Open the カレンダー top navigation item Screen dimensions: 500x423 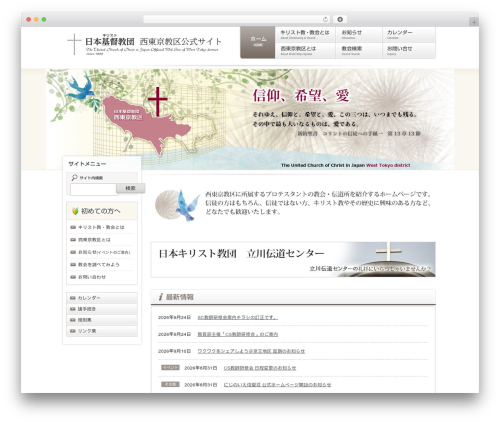point(409,35)
